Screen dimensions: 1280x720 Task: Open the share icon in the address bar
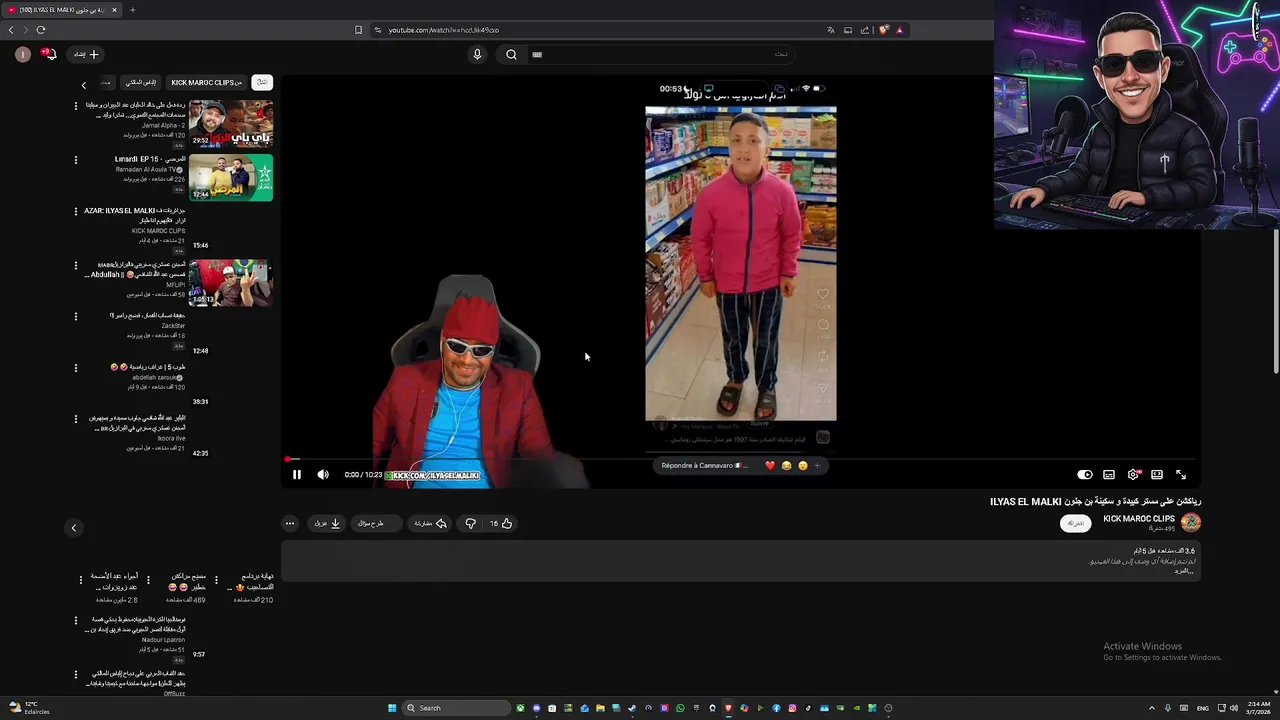pos(865,30)
